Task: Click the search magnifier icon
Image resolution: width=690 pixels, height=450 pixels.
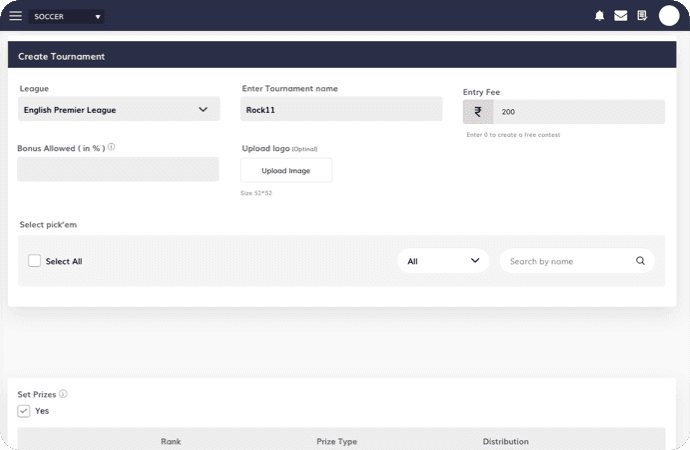Action: [640, 261]
